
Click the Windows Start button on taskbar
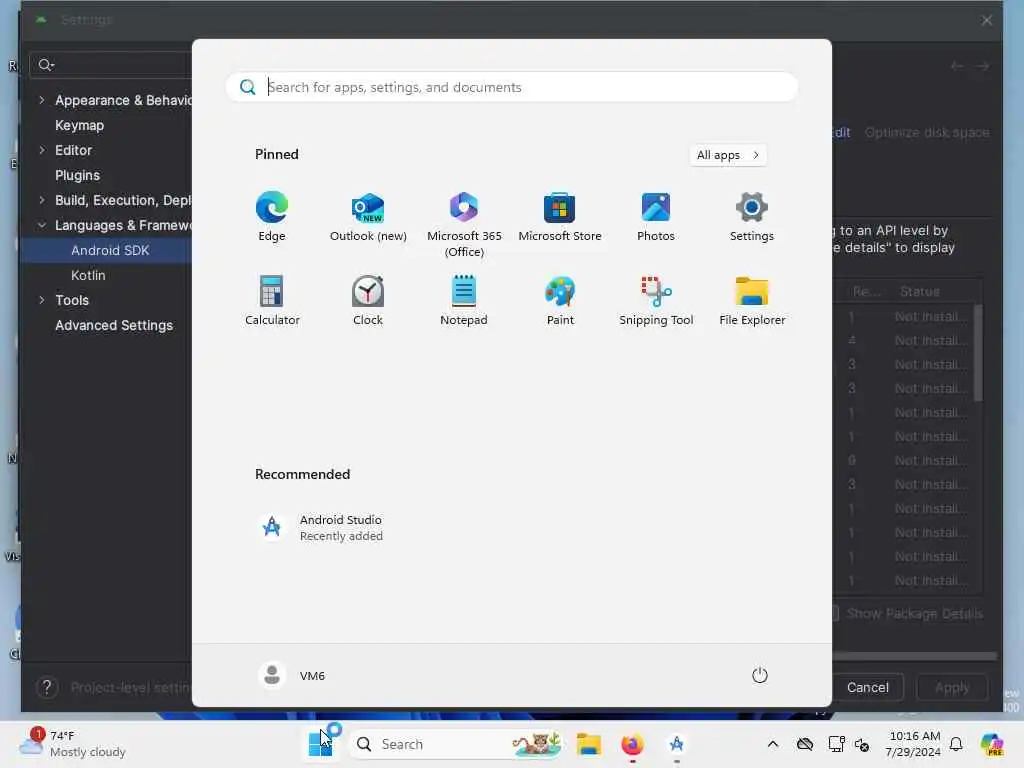[320, 744]
